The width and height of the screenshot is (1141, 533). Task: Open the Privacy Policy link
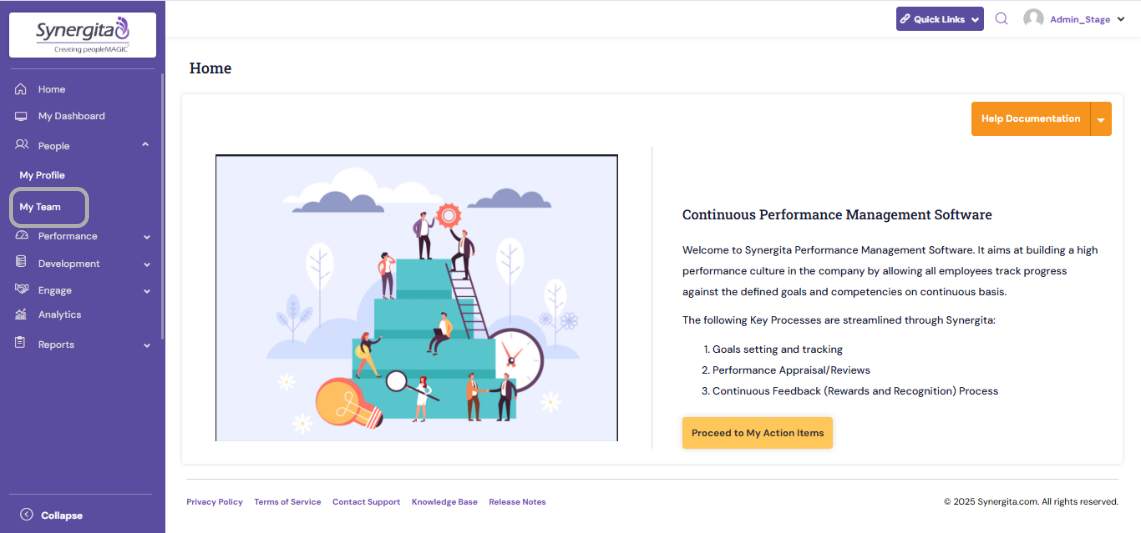(x=215, y=502)
